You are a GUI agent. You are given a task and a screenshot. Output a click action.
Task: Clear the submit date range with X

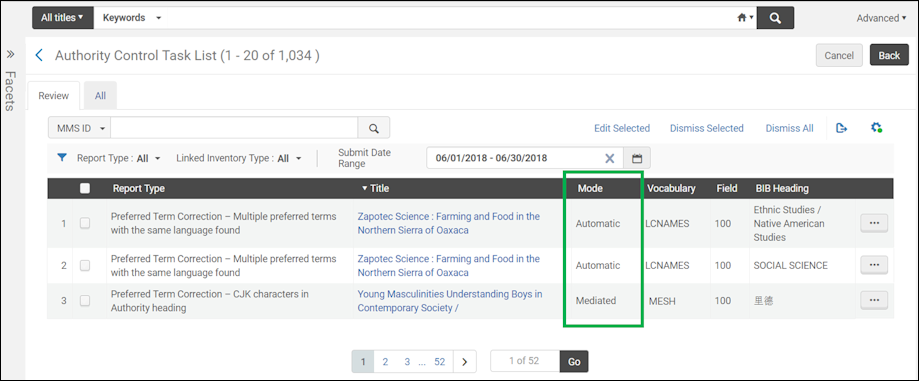[610, 158]
